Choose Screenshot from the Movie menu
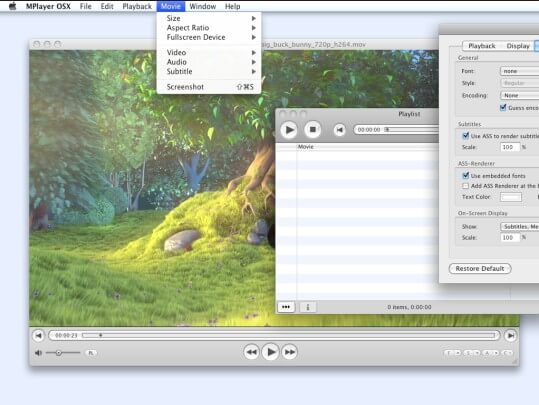539x405 pixels. [209, 87]
